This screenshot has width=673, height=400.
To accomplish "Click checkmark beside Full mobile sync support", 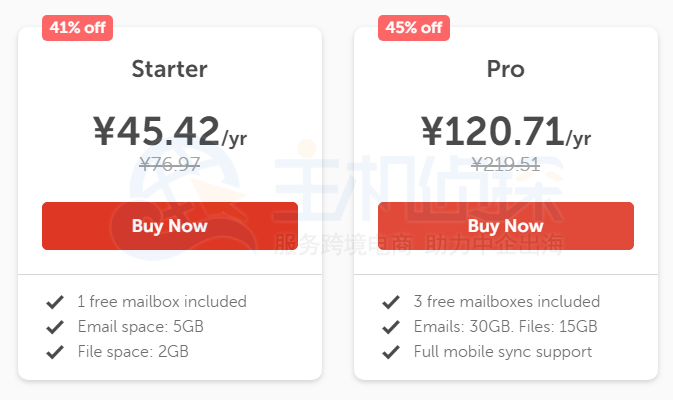I will pos(391,351).
